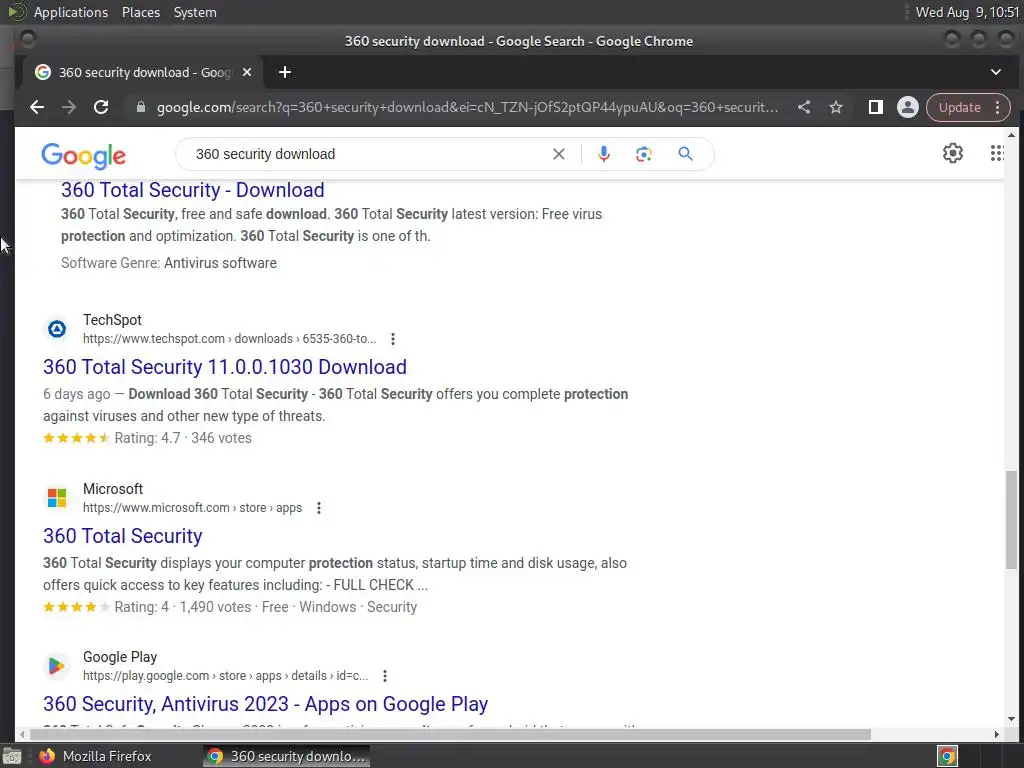Submit search with magnifier icon

[x=685, y=154]
